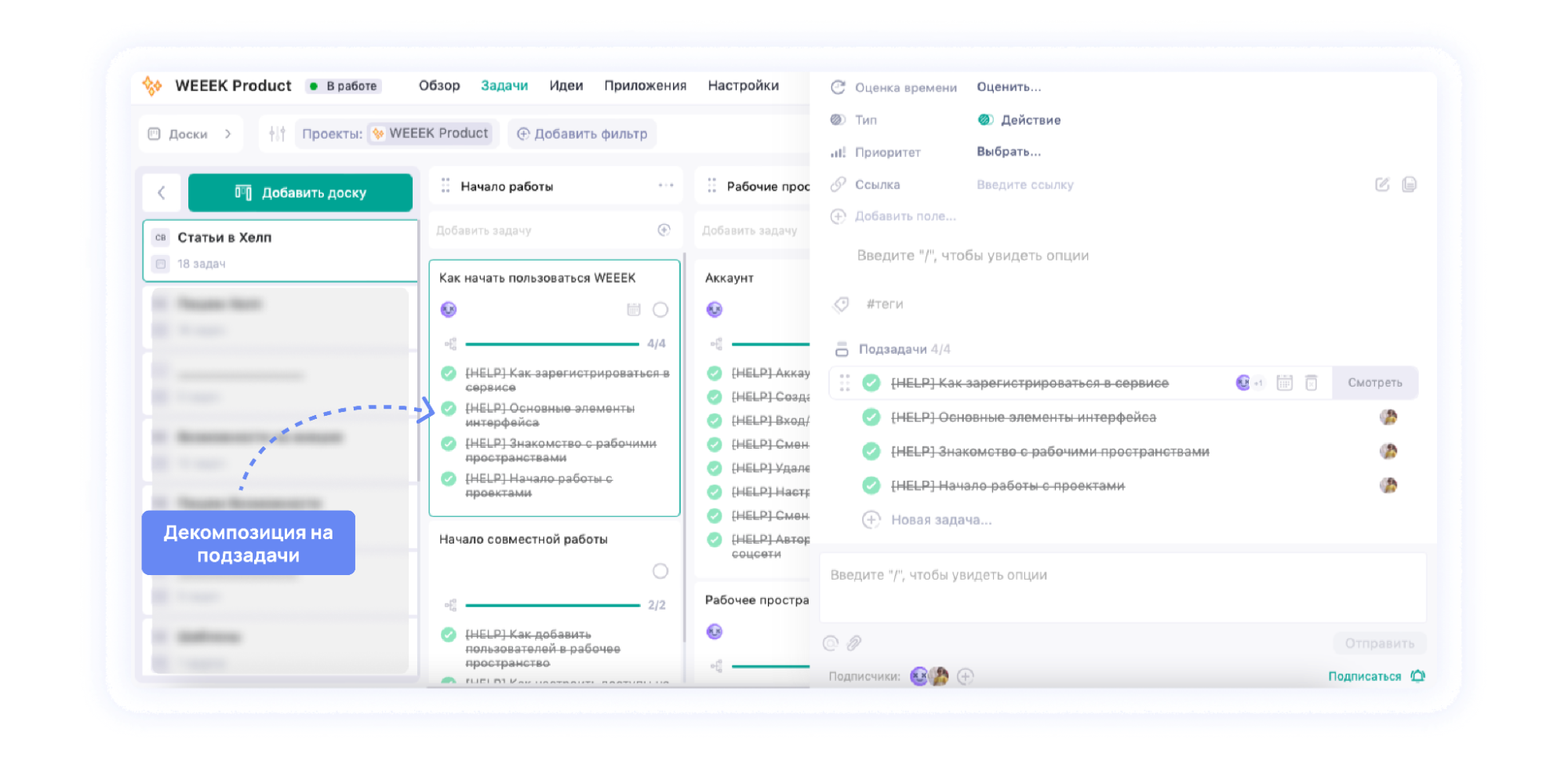Mark Начало совместной работы task as complete
1568x761 pixels.
[660, 571]
